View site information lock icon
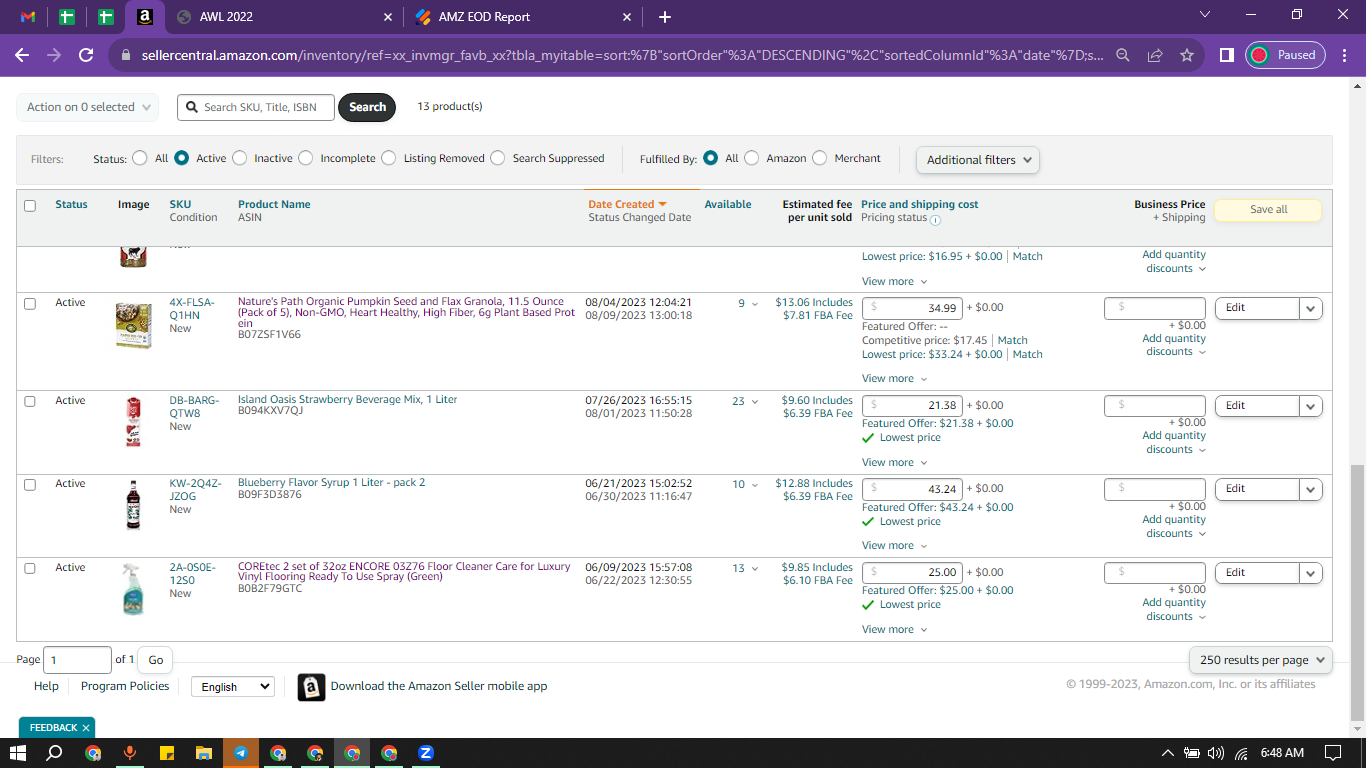 (125, 56)
